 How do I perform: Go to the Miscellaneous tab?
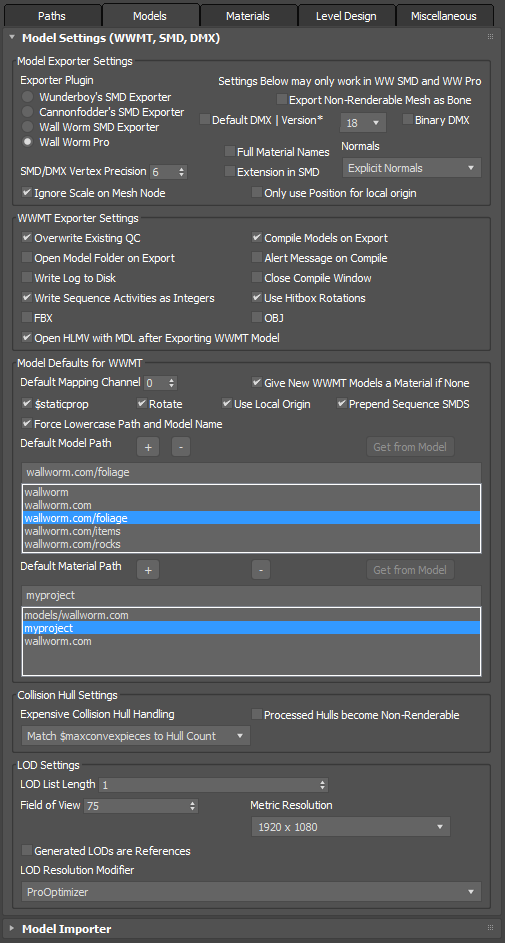444,16
